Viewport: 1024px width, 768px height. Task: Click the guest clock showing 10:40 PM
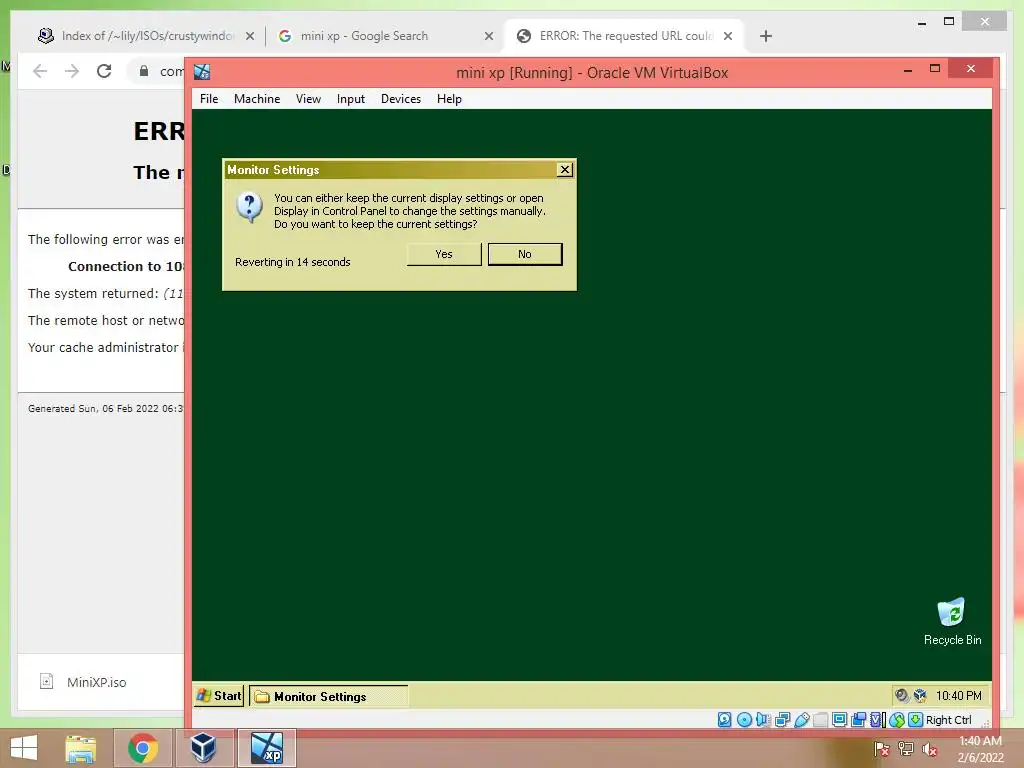958,696
